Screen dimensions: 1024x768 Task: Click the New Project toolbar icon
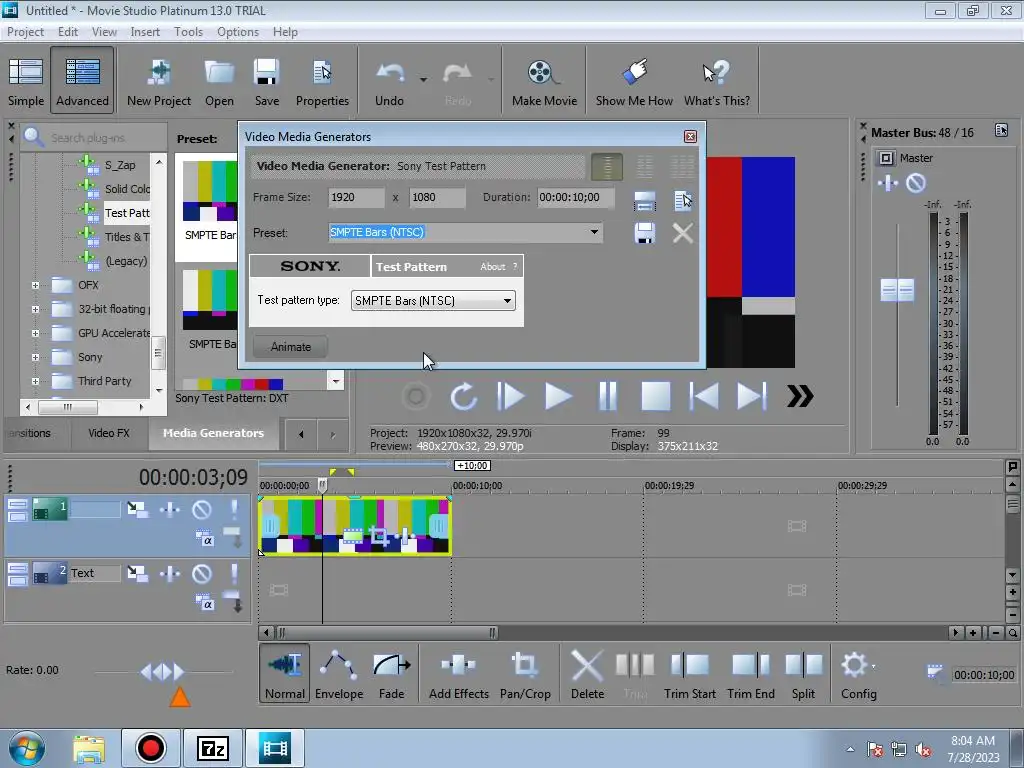159,82
